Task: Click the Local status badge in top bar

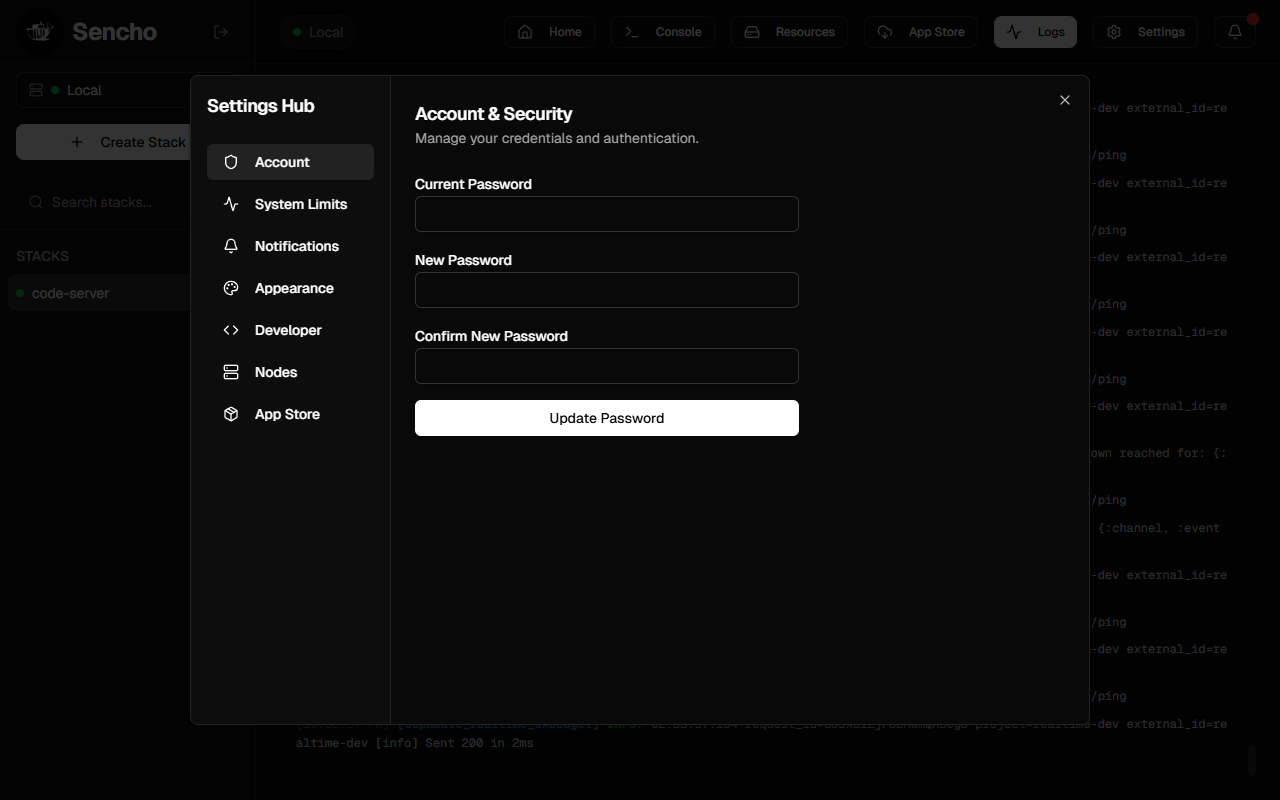Action: pyautogui.click(x=318, y=32)
